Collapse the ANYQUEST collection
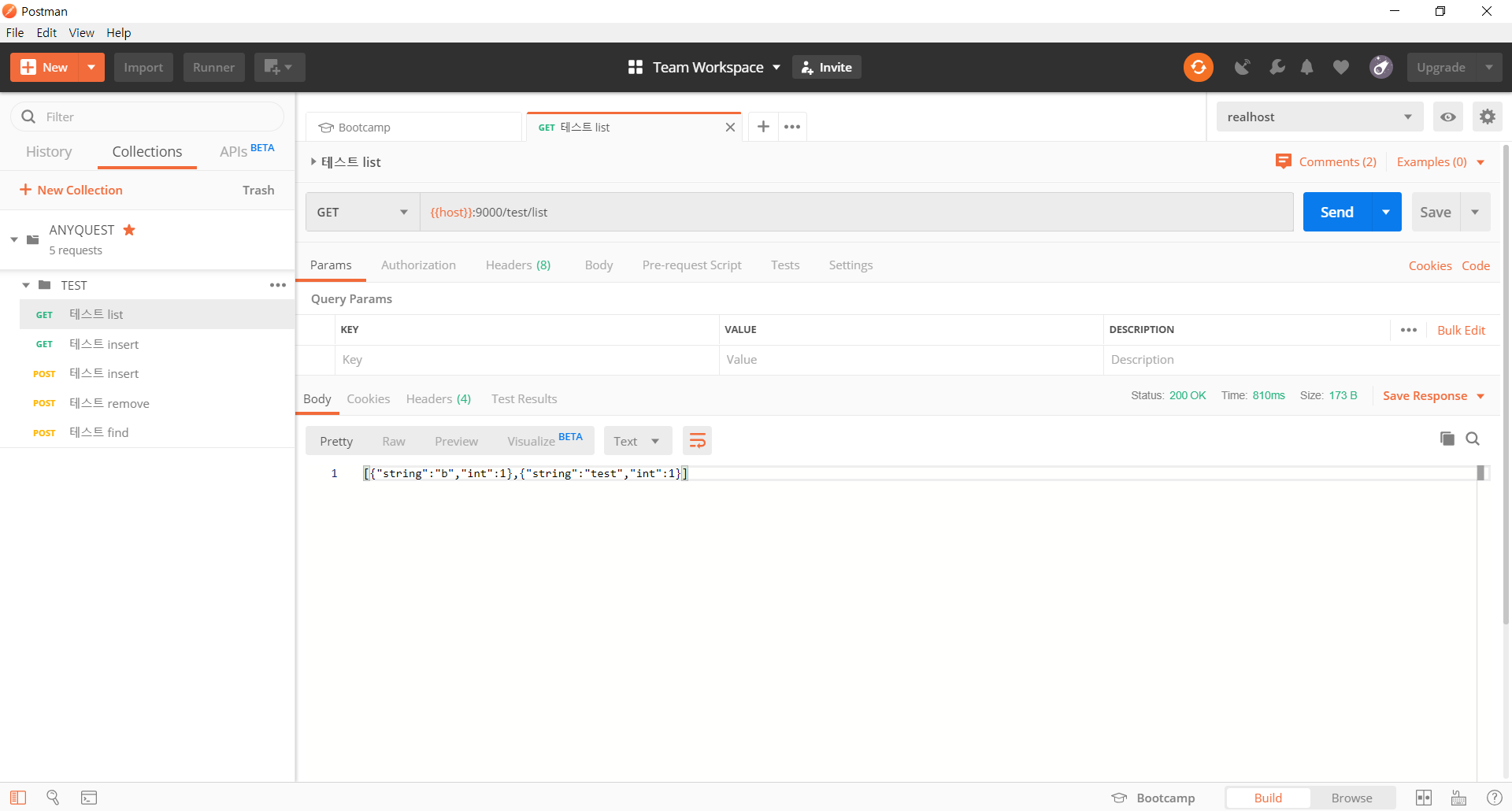The height and width of the screenshot is (811, 1512). pyautogui.click(x=14, y=239)
